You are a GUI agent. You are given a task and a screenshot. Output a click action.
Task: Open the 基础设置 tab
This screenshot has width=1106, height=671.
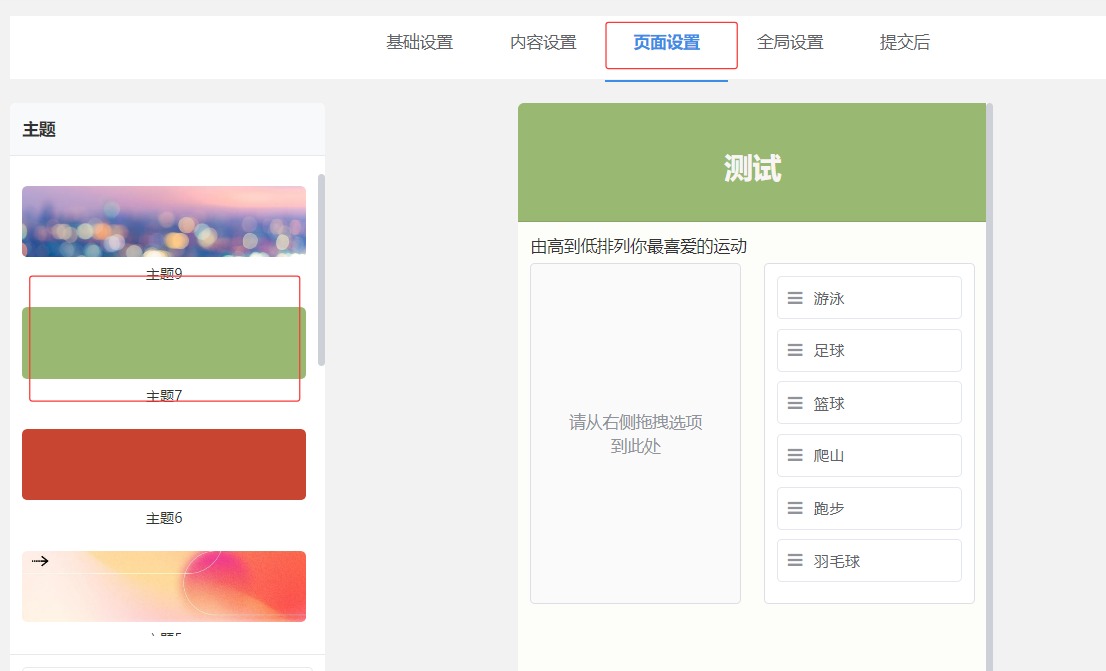click(420, 43)
